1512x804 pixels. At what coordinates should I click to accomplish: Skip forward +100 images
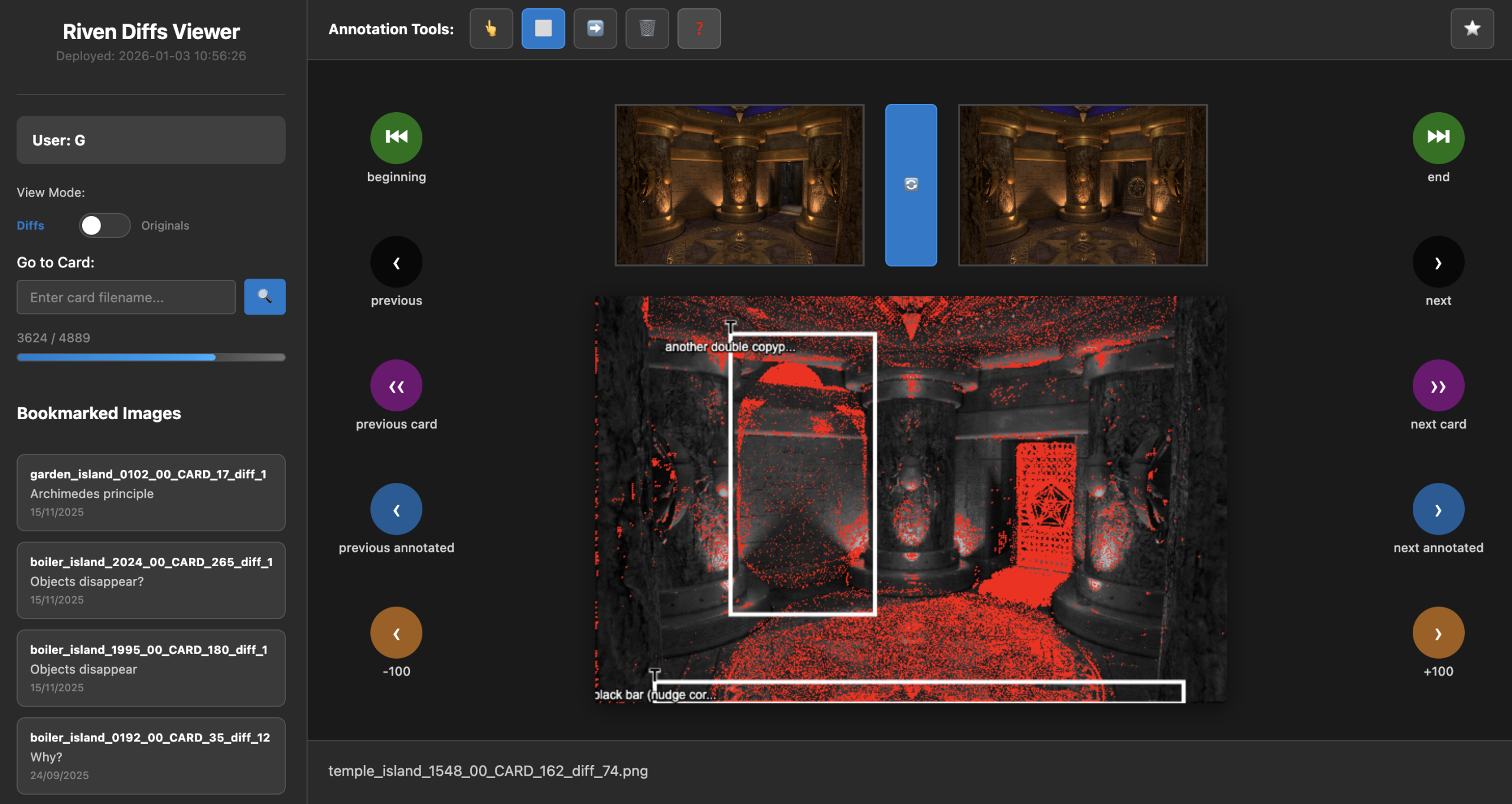1438,633
